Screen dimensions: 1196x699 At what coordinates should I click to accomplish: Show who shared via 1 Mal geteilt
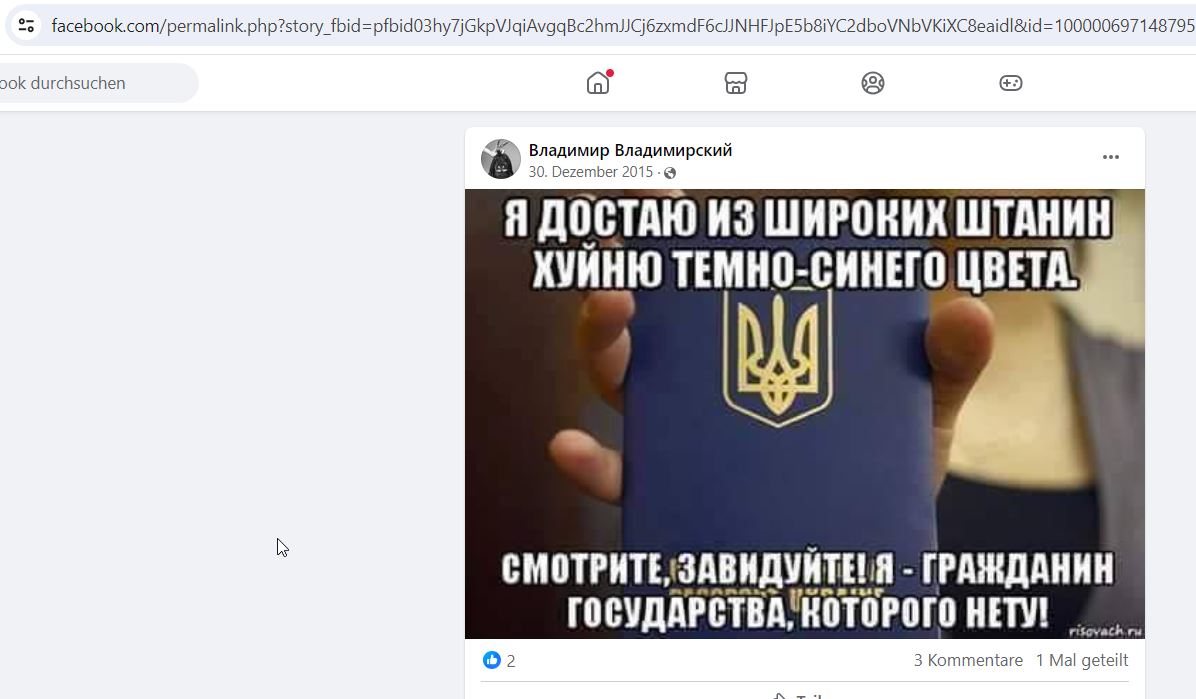point(1082,660)
